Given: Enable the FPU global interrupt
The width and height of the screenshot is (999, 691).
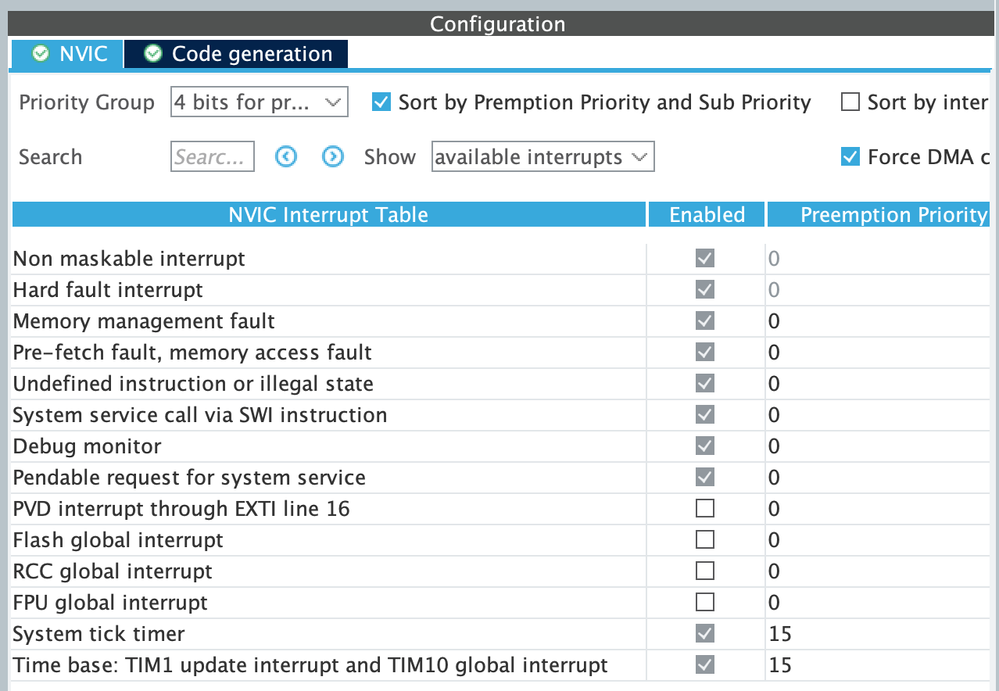Looking at the screenshot, I should 705,601.
